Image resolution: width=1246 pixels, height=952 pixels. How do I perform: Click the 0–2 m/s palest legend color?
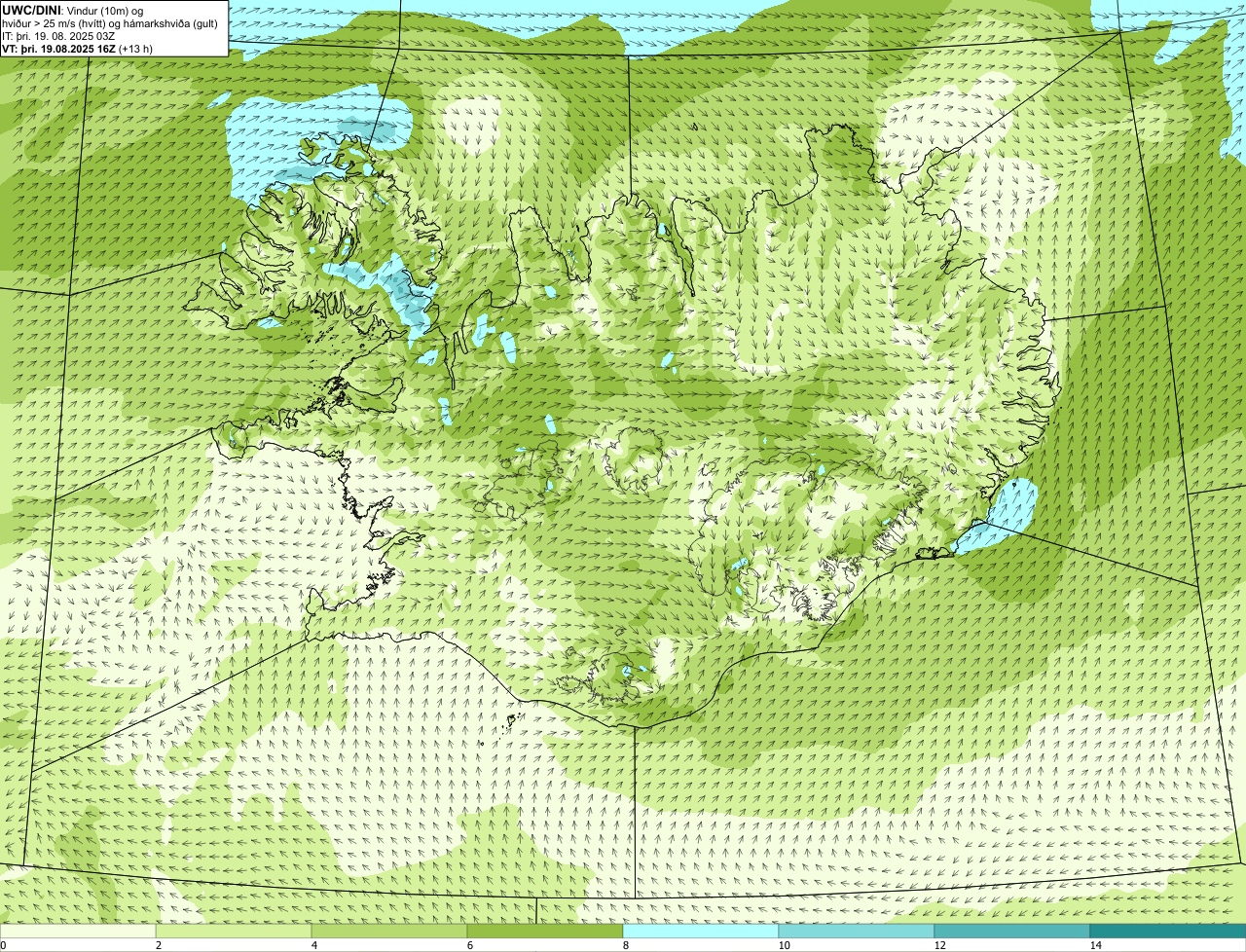pos(78,931)
